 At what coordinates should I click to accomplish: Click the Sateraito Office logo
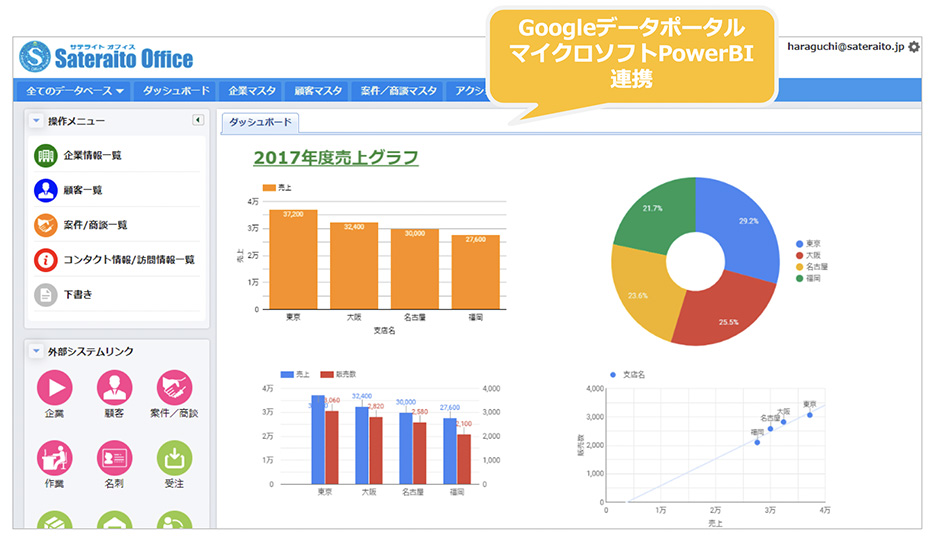tap(106, 57)
